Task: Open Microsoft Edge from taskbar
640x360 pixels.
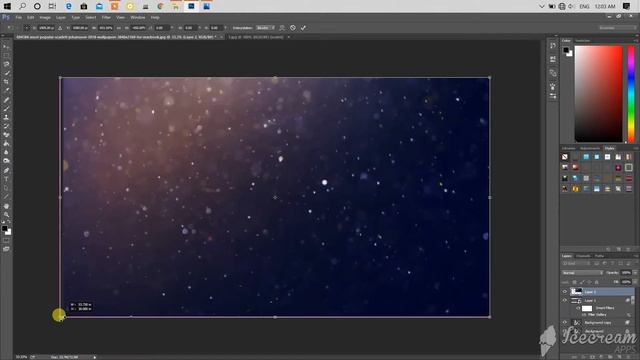Action: [69, 6]
